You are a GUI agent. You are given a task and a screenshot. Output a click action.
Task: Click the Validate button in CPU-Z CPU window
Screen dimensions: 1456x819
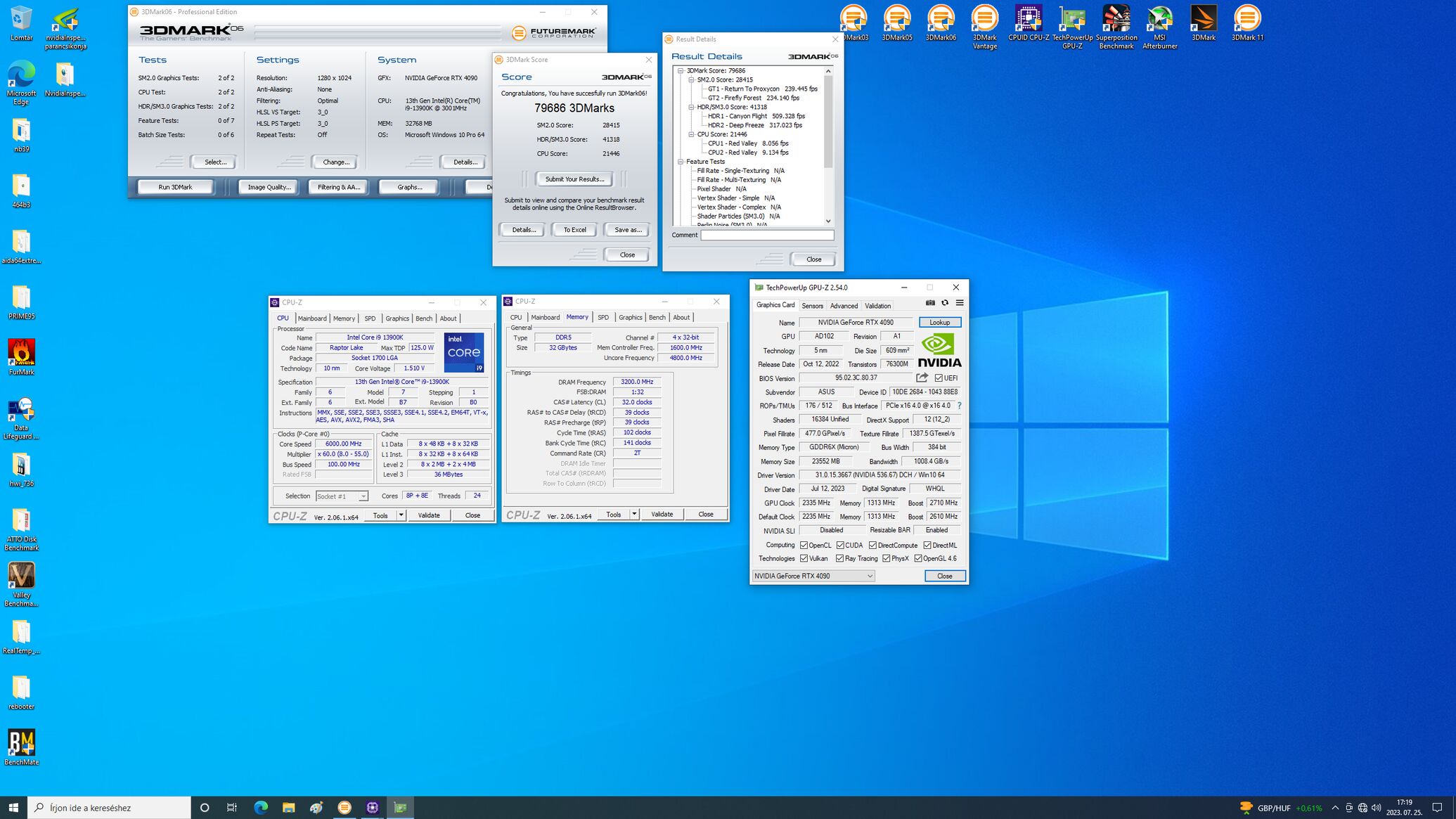click(x=429, y=515)
